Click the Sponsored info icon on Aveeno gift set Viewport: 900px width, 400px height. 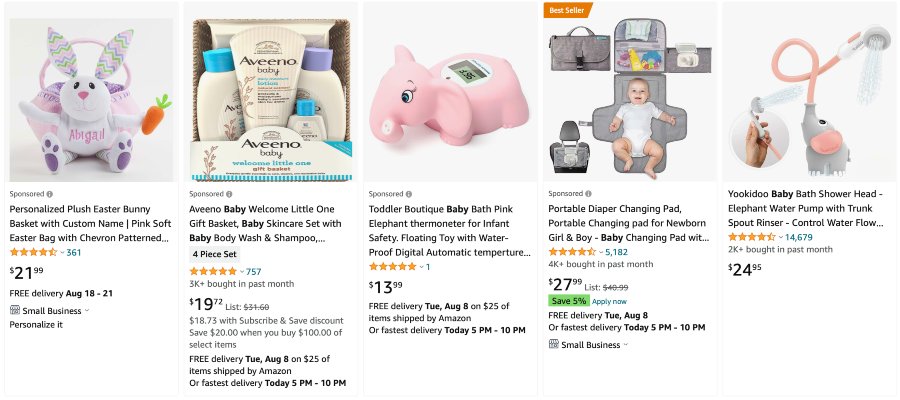click(229, 193)
